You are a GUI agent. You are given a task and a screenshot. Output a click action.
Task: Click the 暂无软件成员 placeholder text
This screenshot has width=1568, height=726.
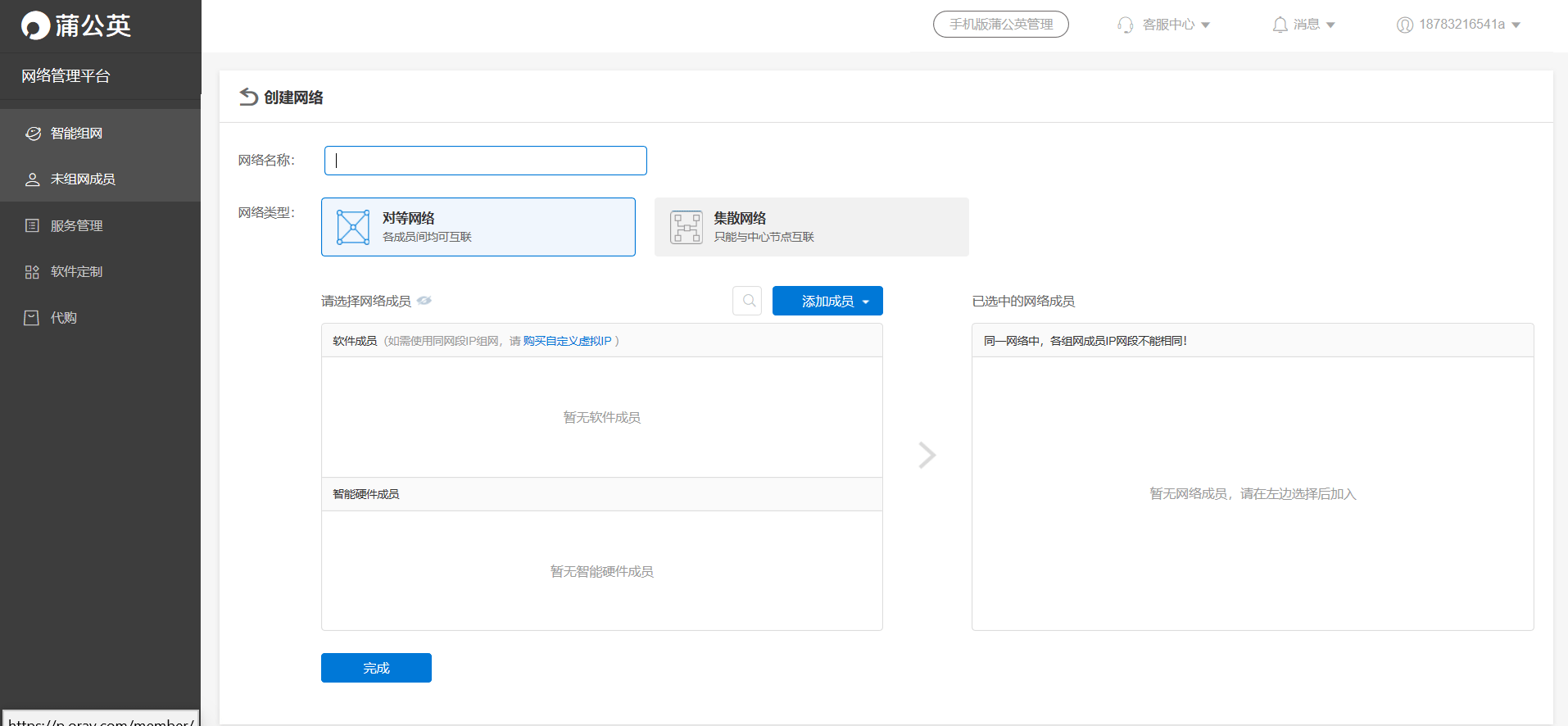click(602, 417)
